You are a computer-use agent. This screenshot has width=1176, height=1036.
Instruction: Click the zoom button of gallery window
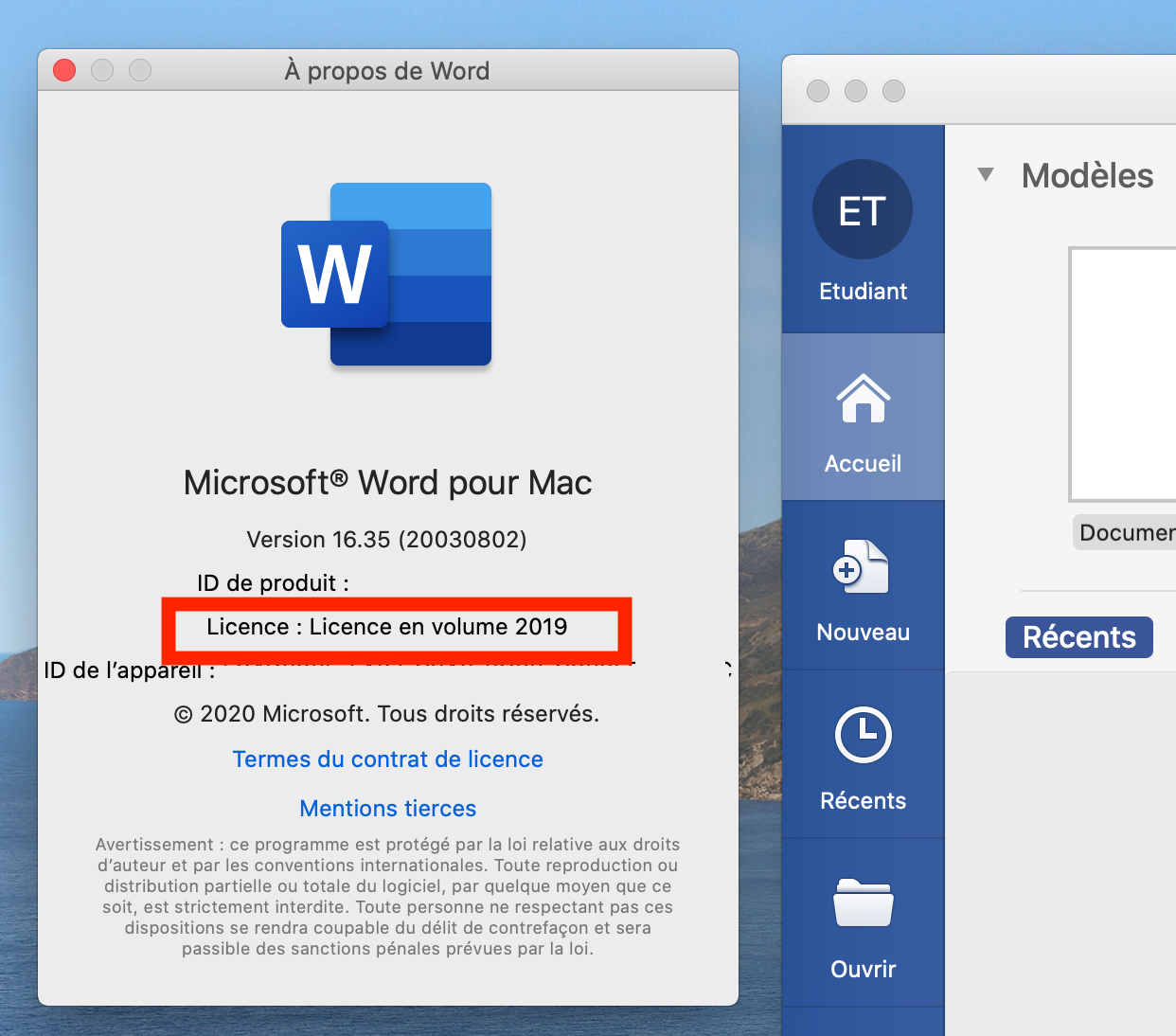pos(894,91)
